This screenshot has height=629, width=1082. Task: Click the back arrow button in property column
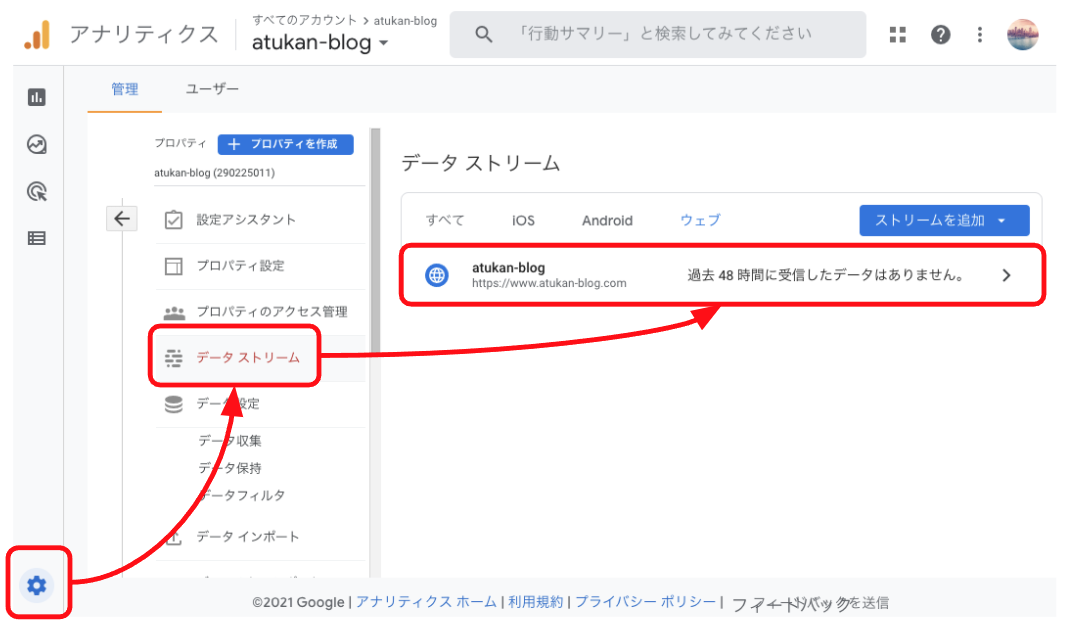(x=122, y=219)
